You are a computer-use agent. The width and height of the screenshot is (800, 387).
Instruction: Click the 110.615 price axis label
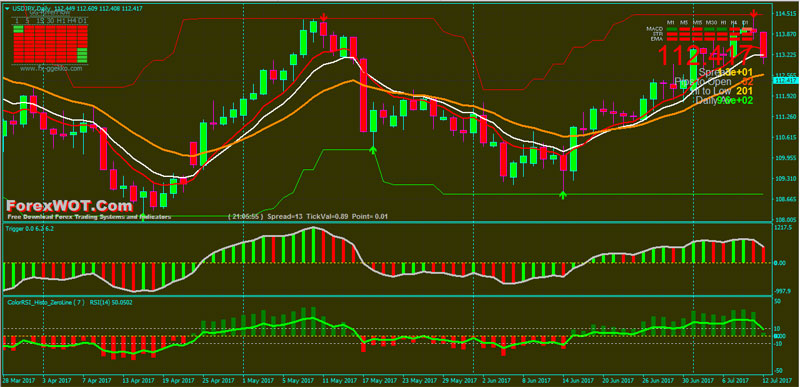tap(785, 138)
